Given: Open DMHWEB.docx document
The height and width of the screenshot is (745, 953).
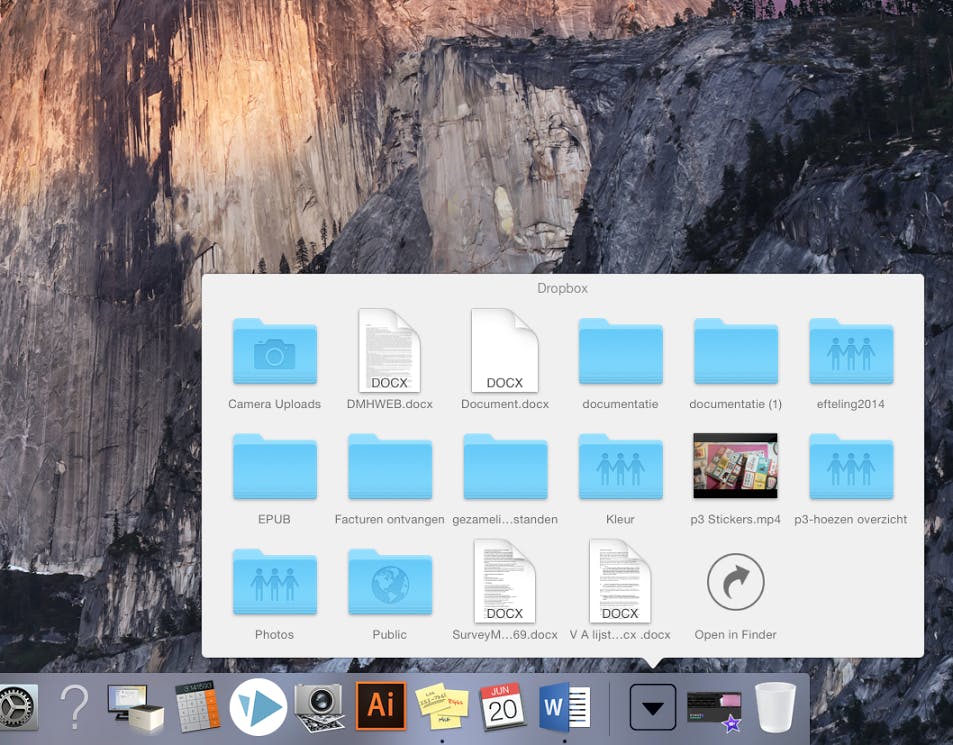Looking at the screenshot, I should click(390, 351).
